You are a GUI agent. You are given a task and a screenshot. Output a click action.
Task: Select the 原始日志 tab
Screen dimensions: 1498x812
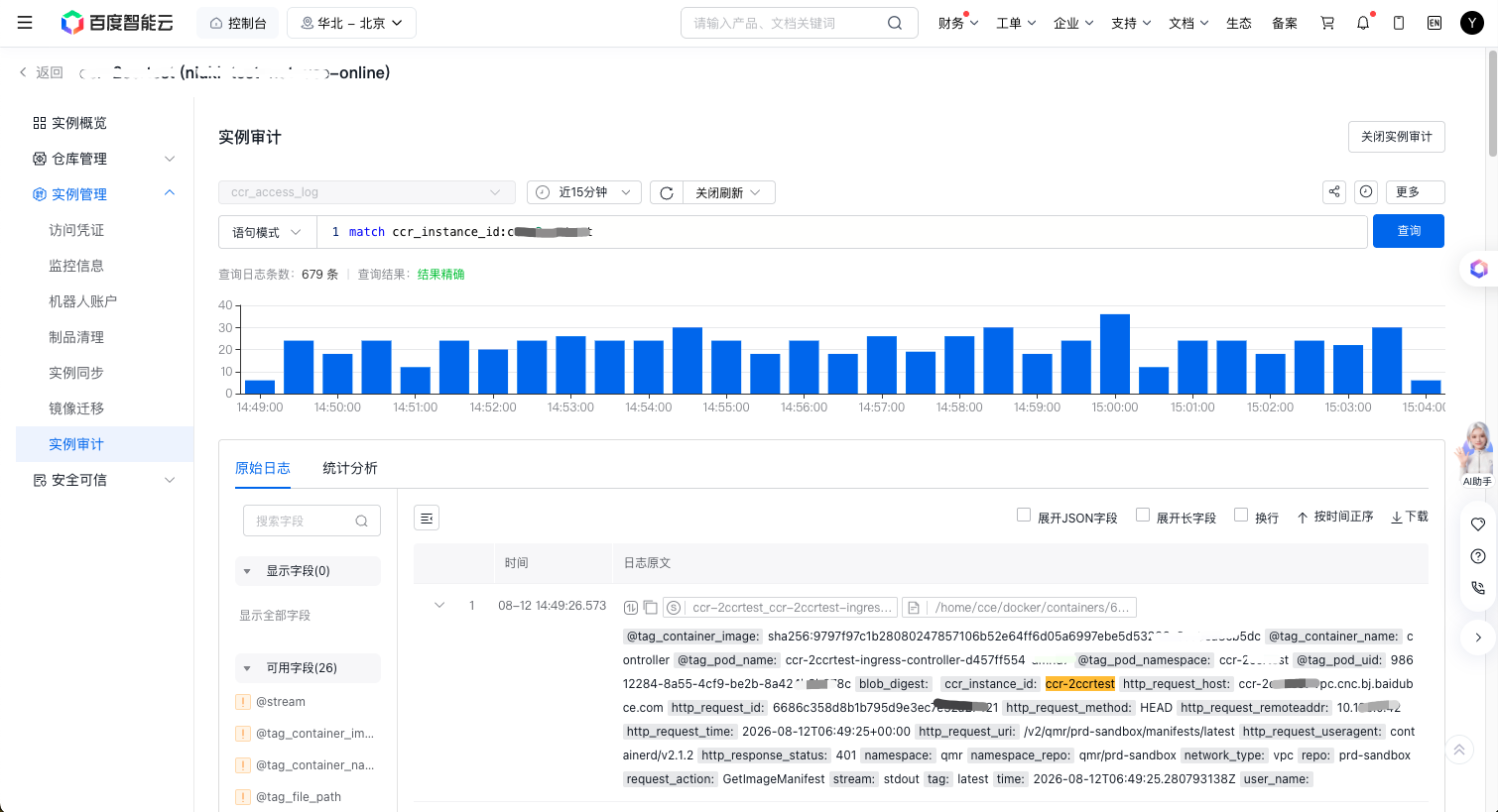click(x=263, y=468)
